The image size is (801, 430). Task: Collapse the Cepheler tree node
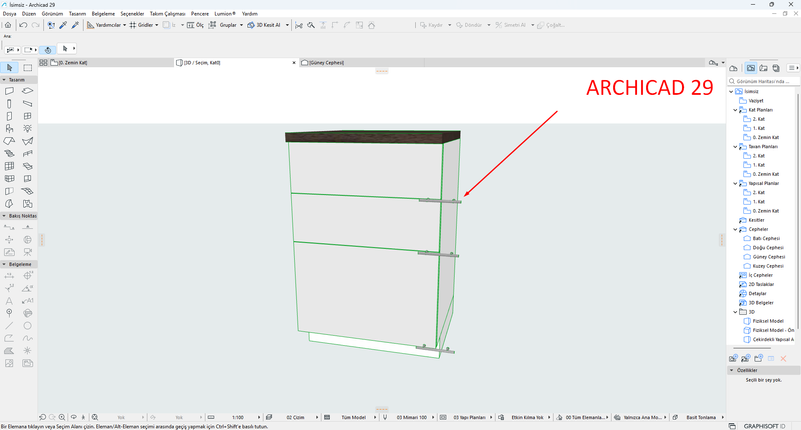pos(735,229)
